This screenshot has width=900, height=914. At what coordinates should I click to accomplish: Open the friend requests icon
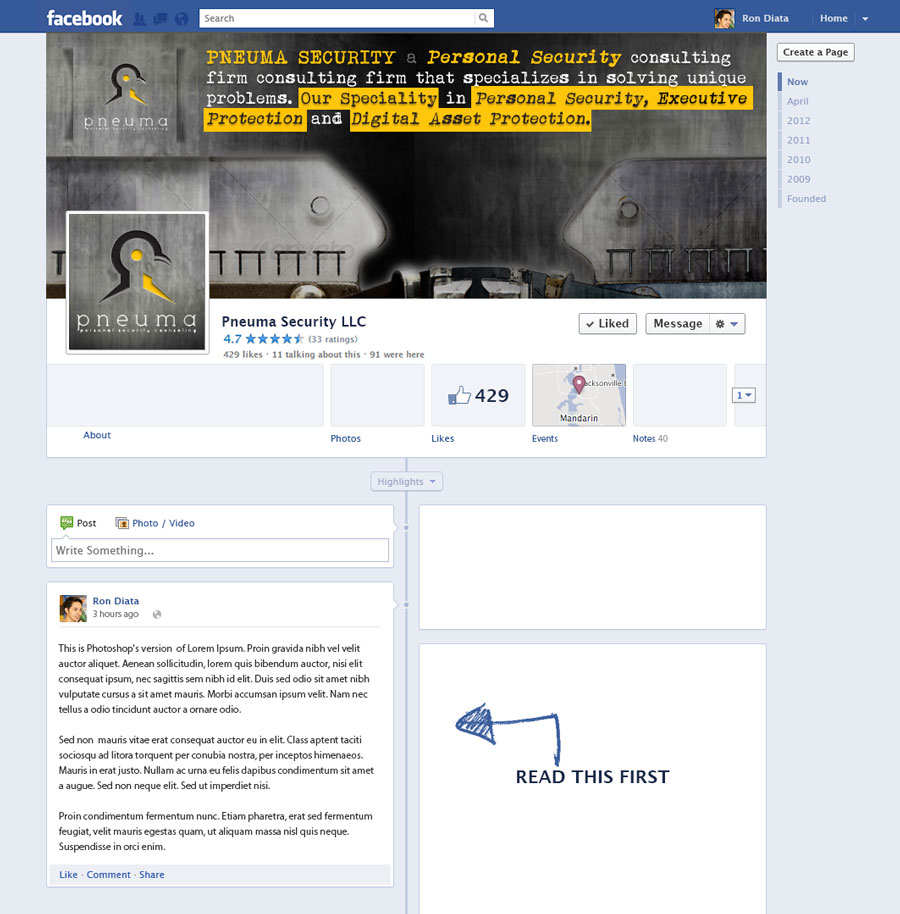[139, 19]
